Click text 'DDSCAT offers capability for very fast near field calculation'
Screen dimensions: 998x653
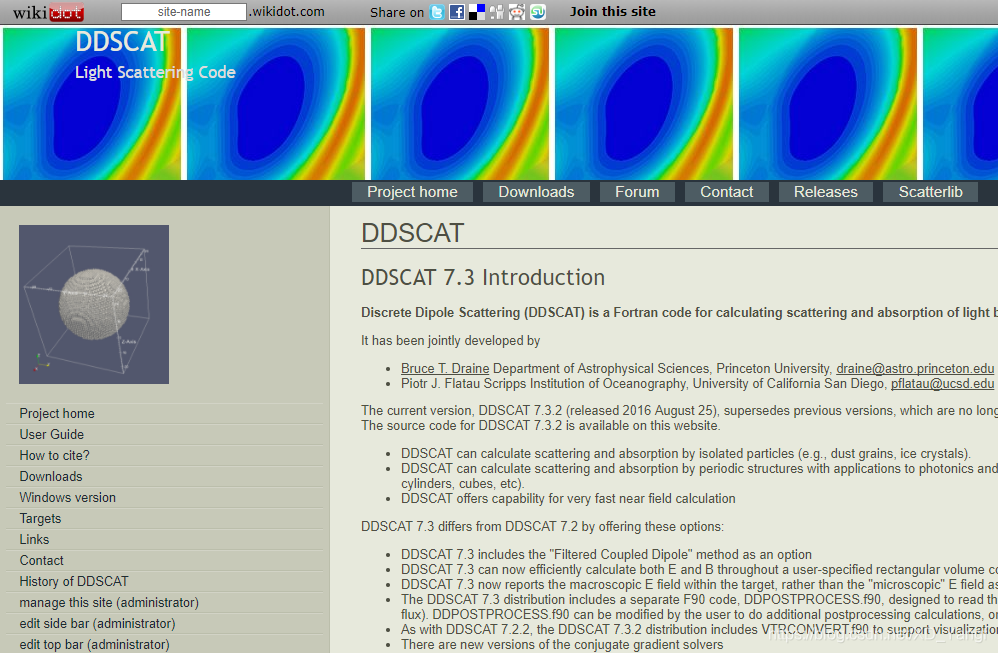pos(568,498)
